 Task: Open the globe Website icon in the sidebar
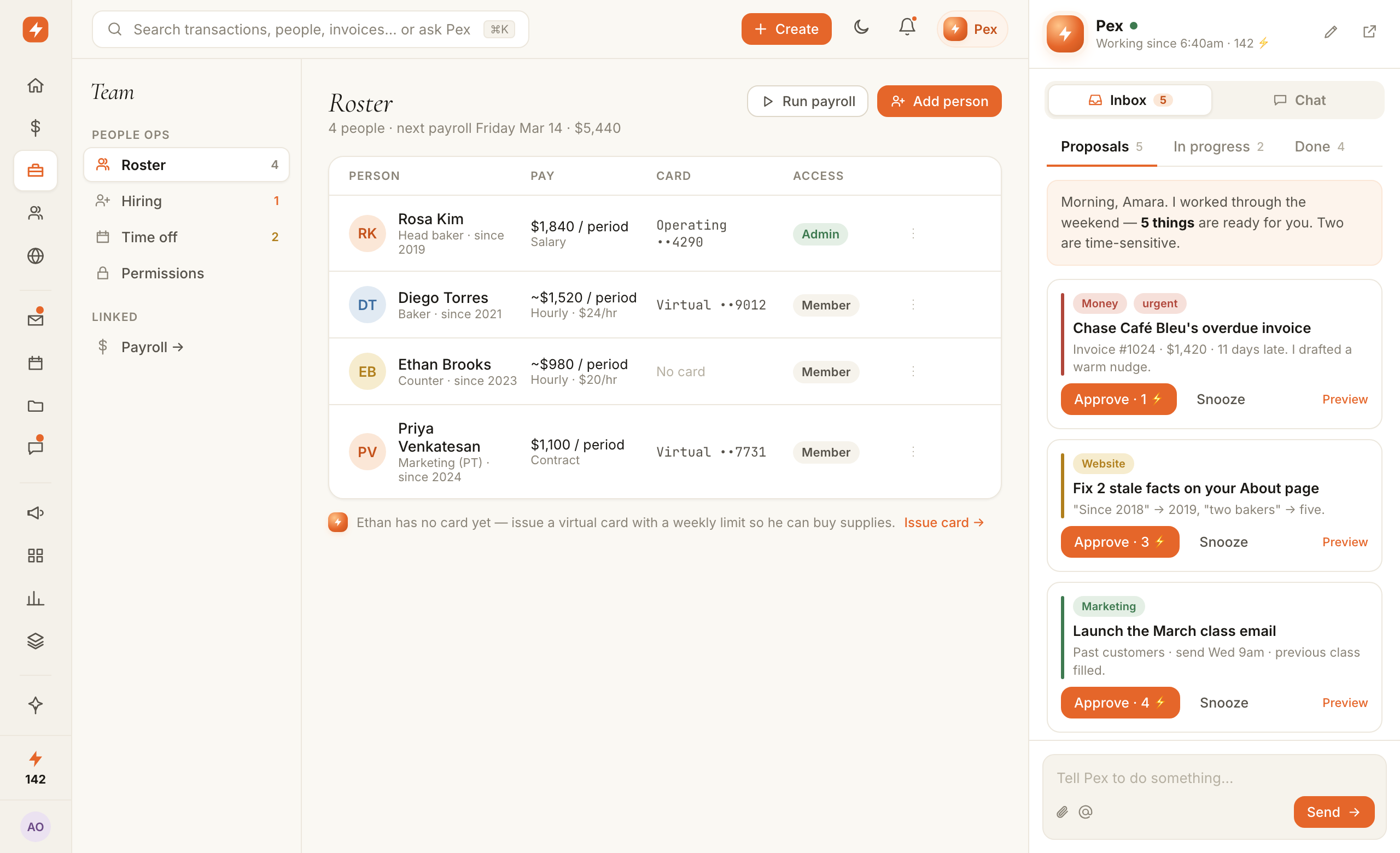point(35,255)
